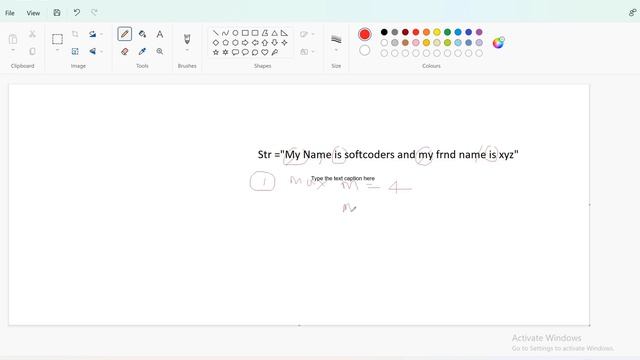Click the rectangular Selection tool
The image size is (640, 360).
[57, 39]
